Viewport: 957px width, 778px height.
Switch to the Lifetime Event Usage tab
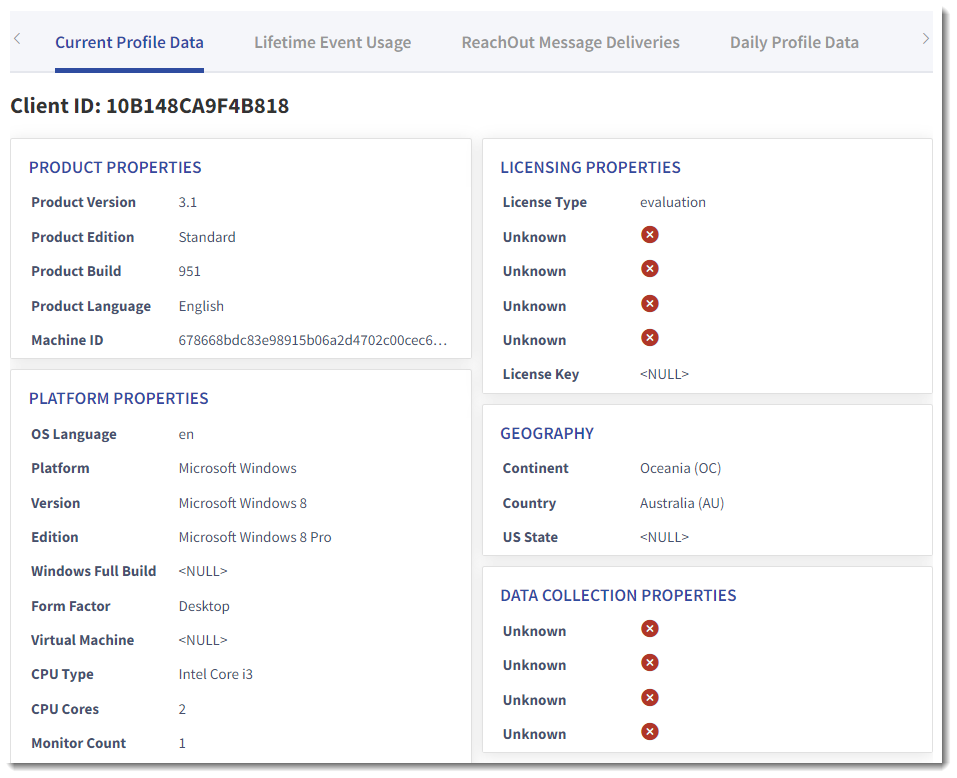(333, 43)
